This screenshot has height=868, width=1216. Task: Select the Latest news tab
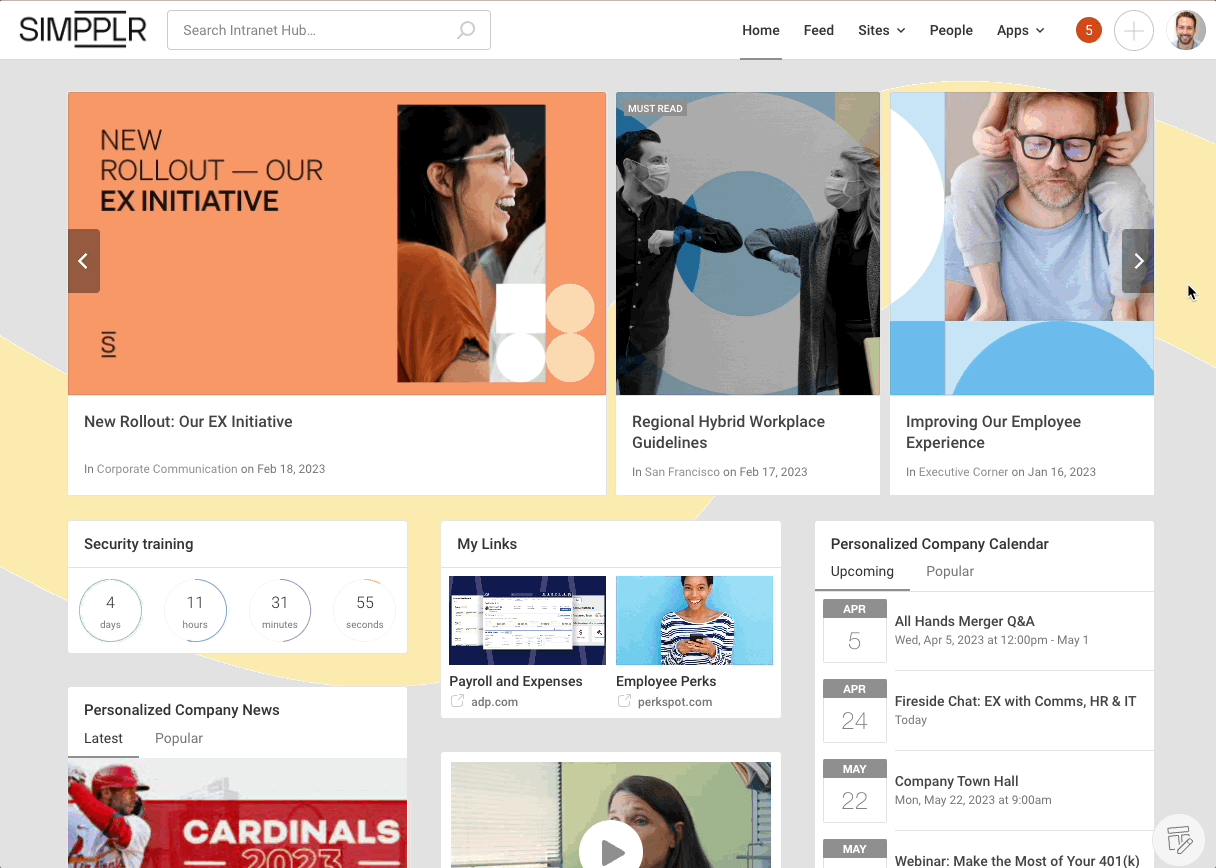click(103, 738)
